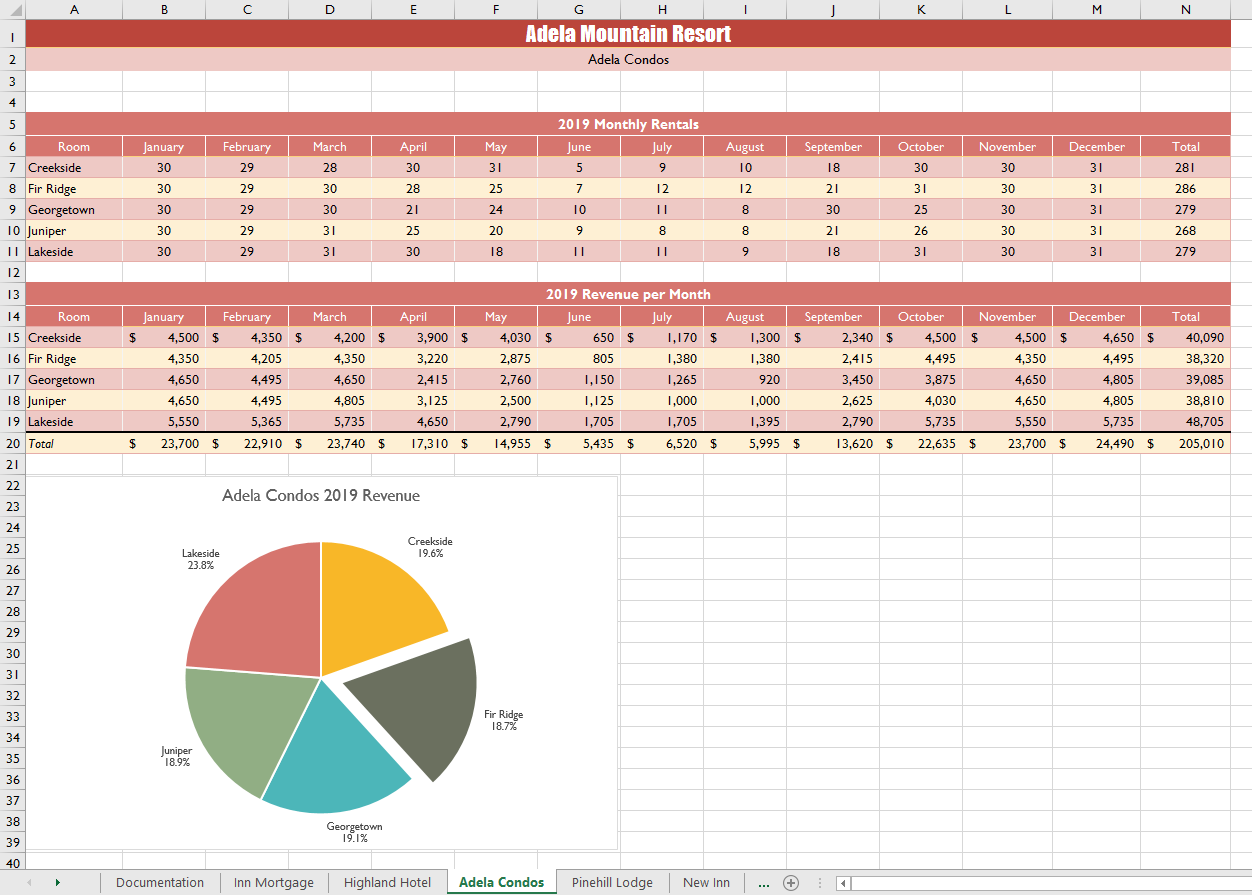The height and width of the screenshot is (895, 1252).
Task: Click the chart title Adela Condos 2019 Revenue
Action: 321,496
